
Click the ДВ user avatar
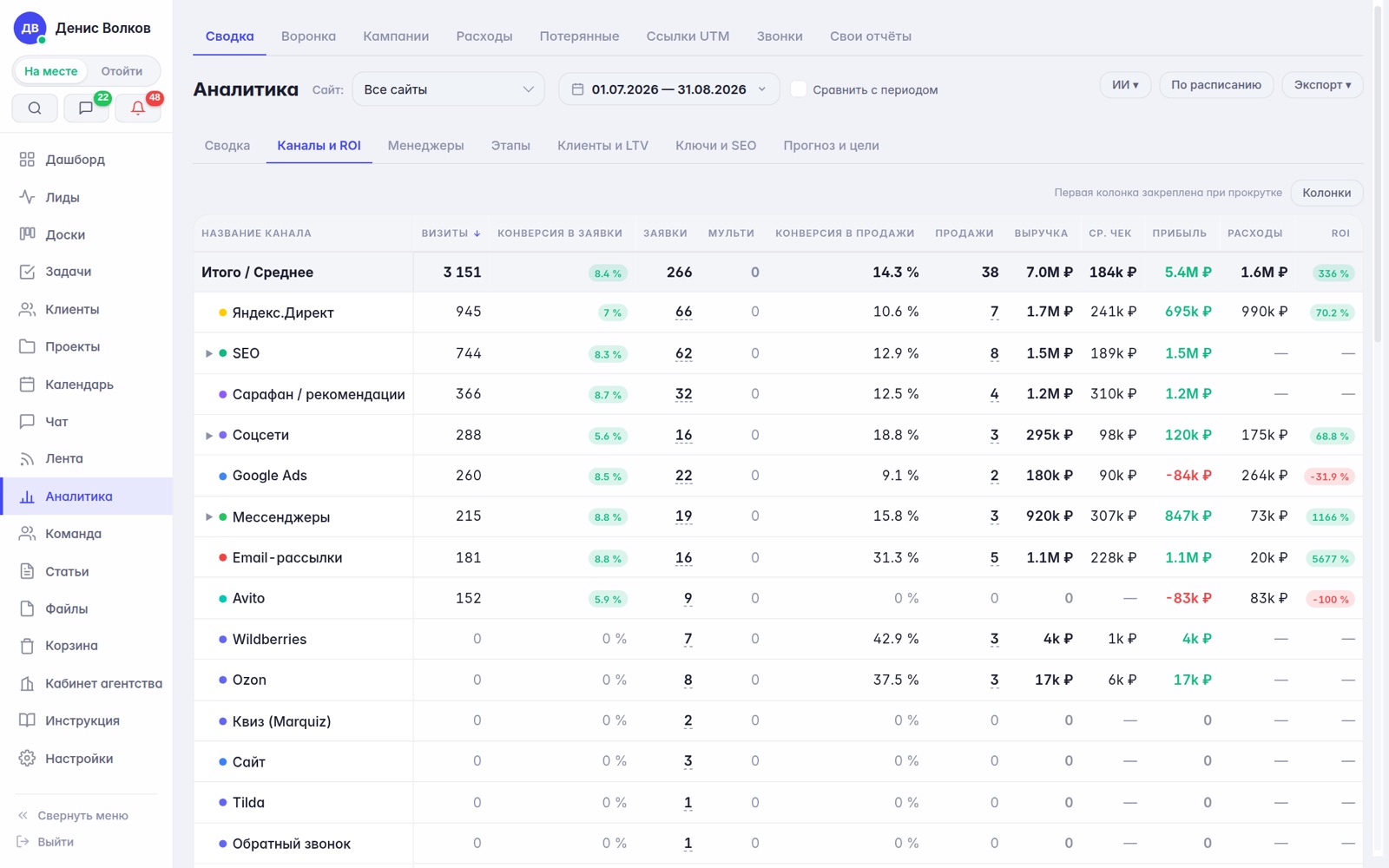point(30,28)
